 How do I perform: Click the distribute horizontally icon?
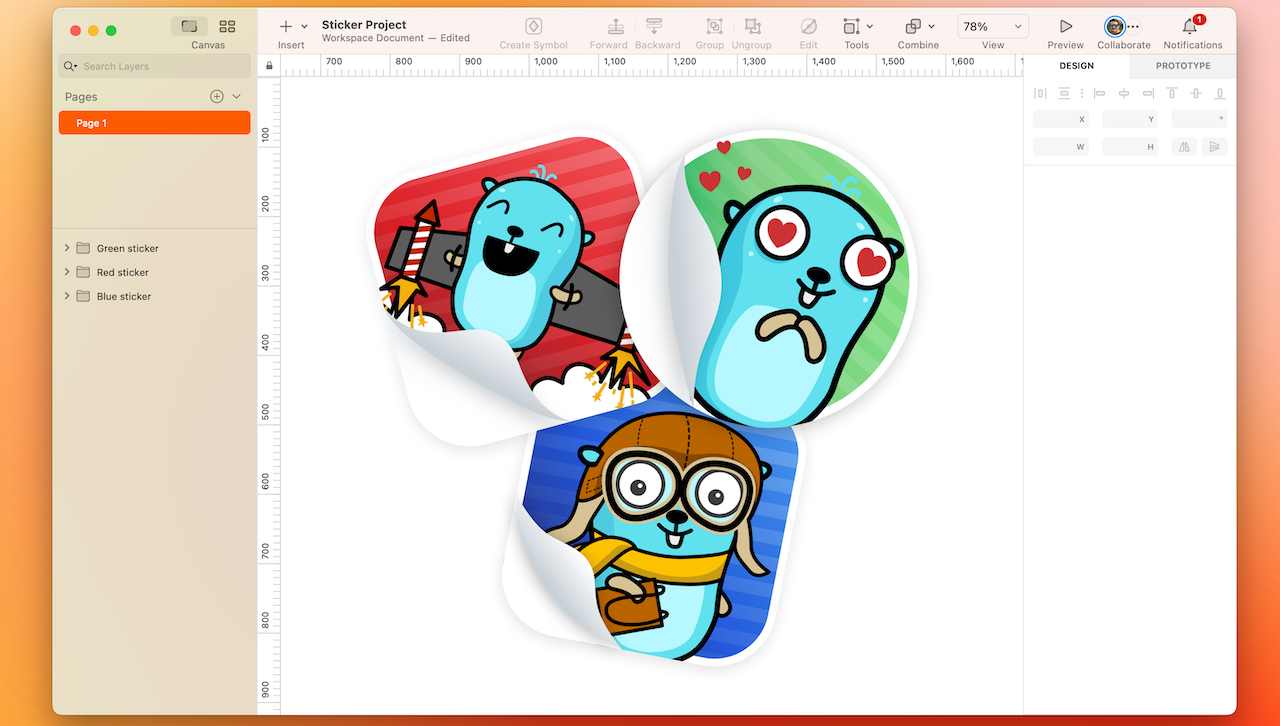[1040, 93]
